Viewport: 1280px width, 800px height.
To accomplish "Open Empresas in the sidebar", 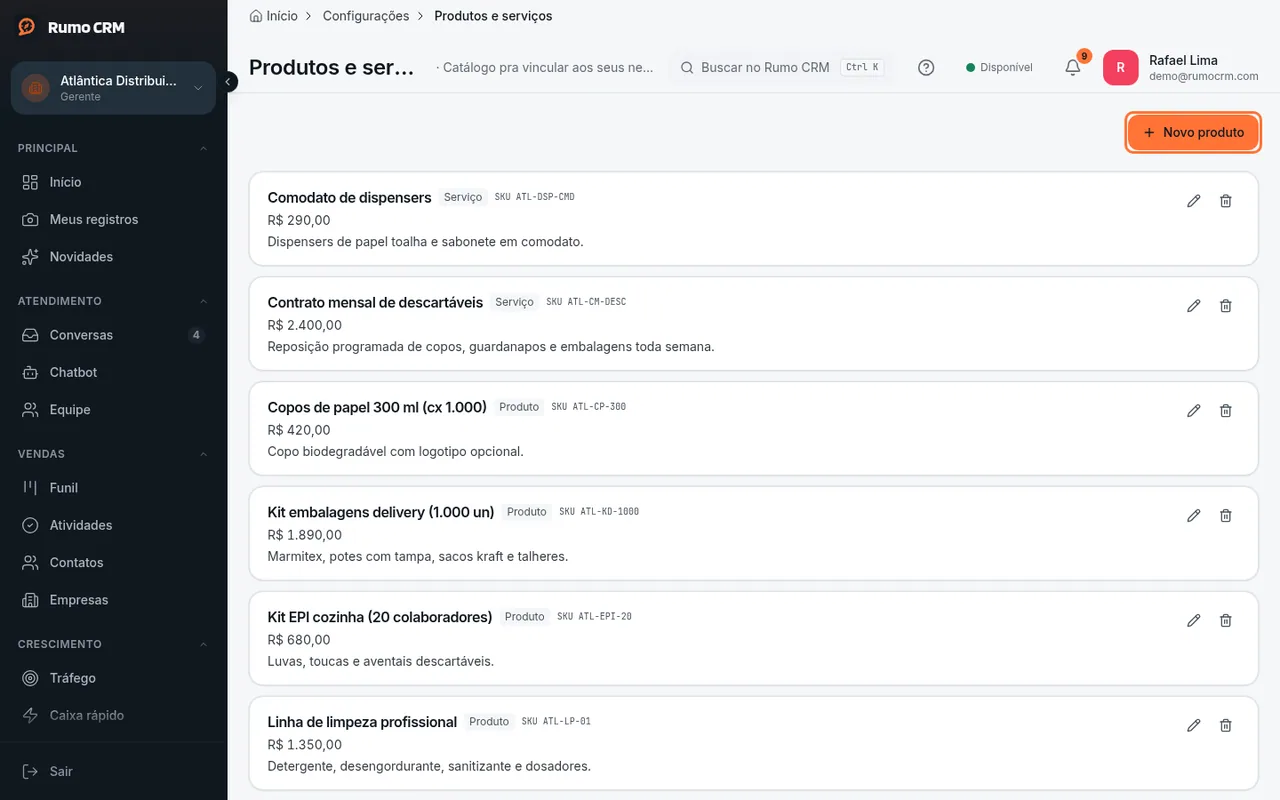I will [113, 600].
